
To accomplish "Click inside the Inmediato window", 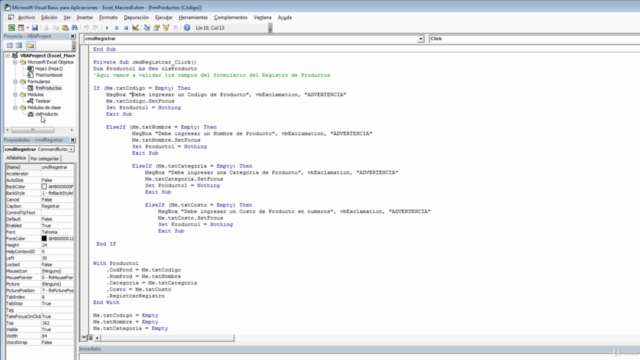I will tap(359, 356).
